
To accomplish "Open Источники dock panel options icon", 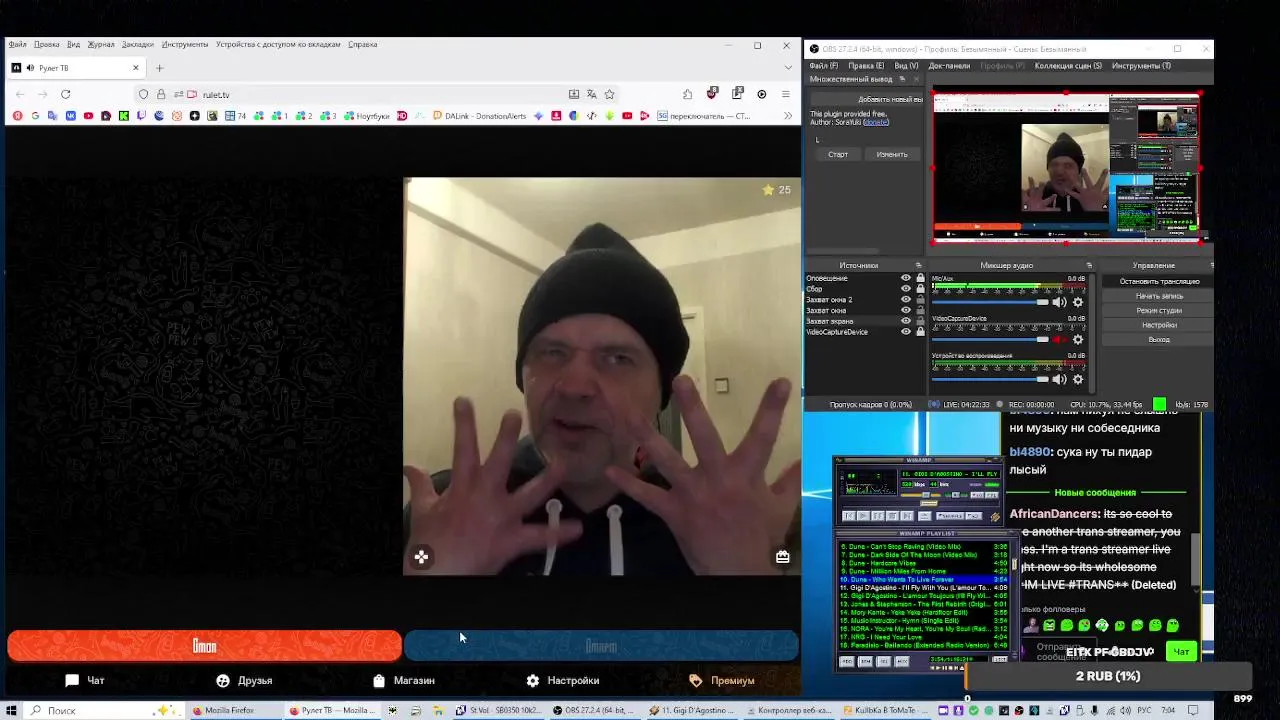I will pyautogui.click(x=919, y=265).
